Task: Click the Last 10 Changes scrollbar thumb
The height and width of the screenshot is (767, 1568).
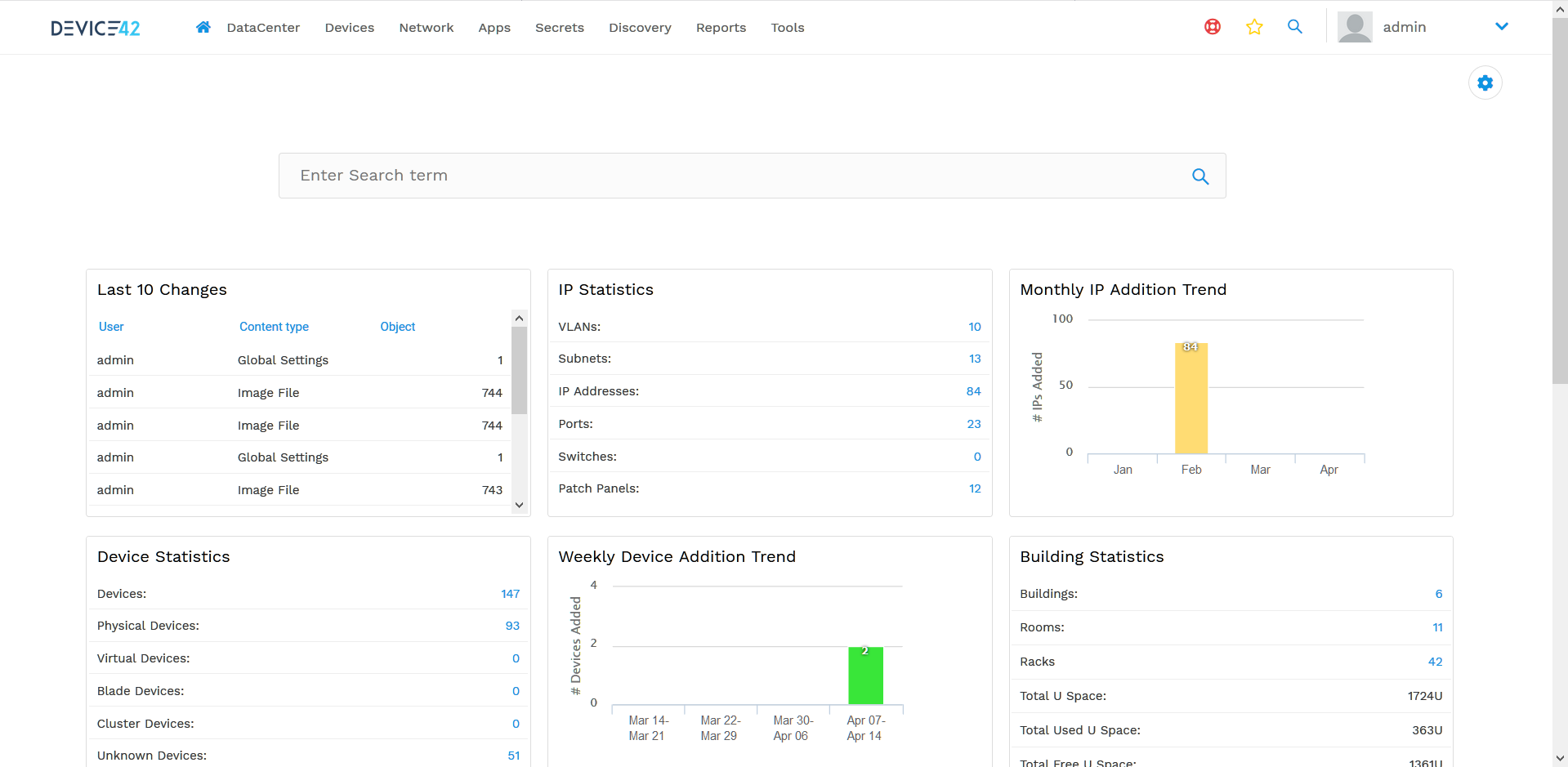Action: pyautogui.click(x=519, y=370)
